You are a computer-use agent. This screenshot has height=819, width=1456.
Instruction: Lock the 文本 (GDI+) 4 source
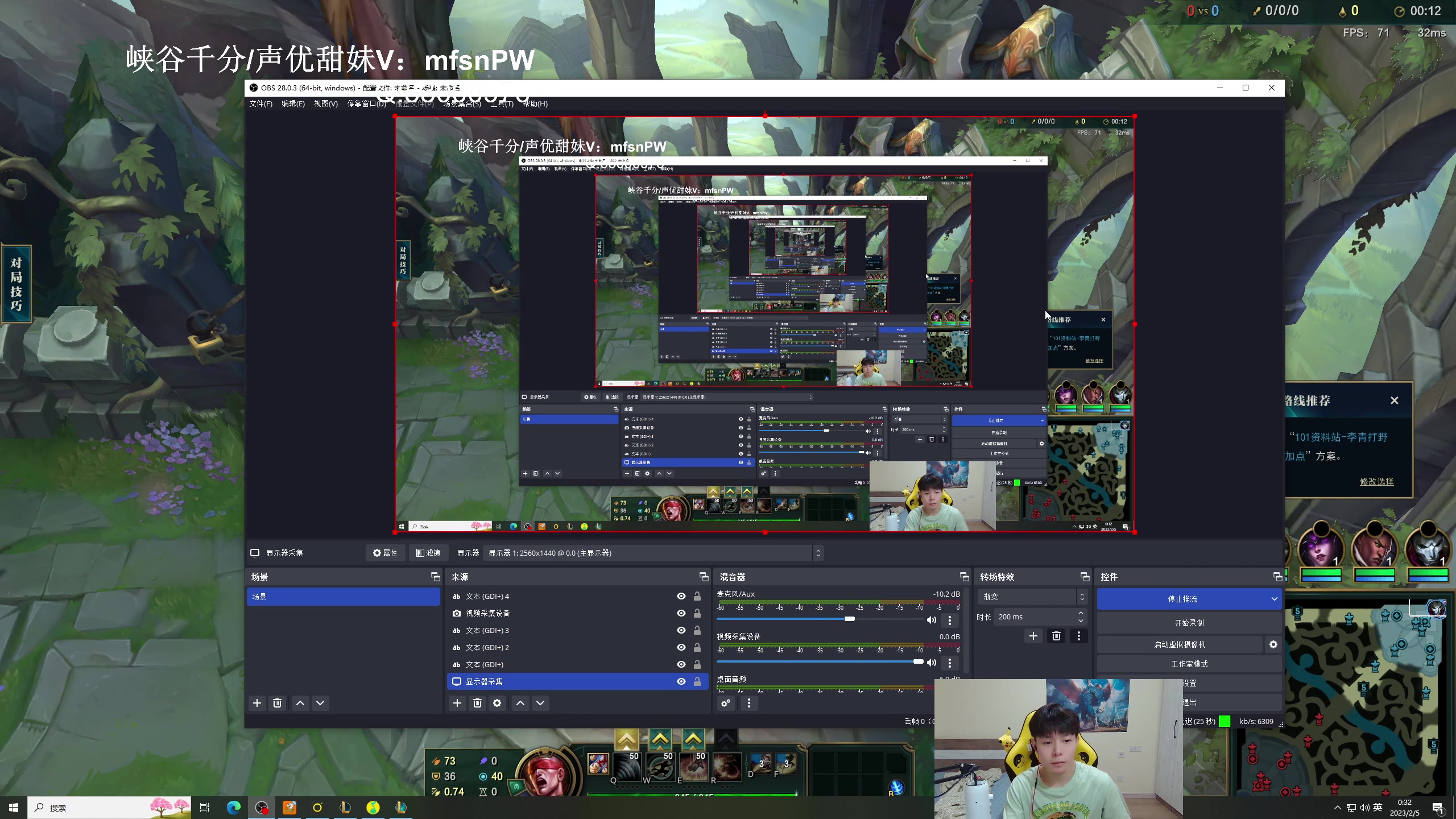click(x=697, y=596)
